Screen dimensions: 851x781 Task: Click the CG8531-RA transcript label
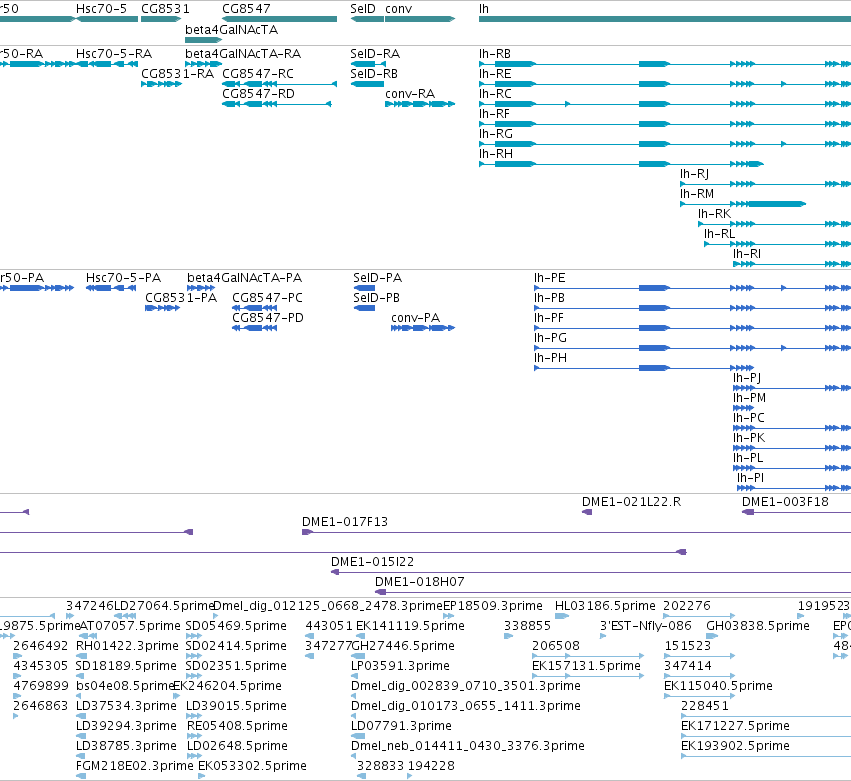(x=177, y=73)
